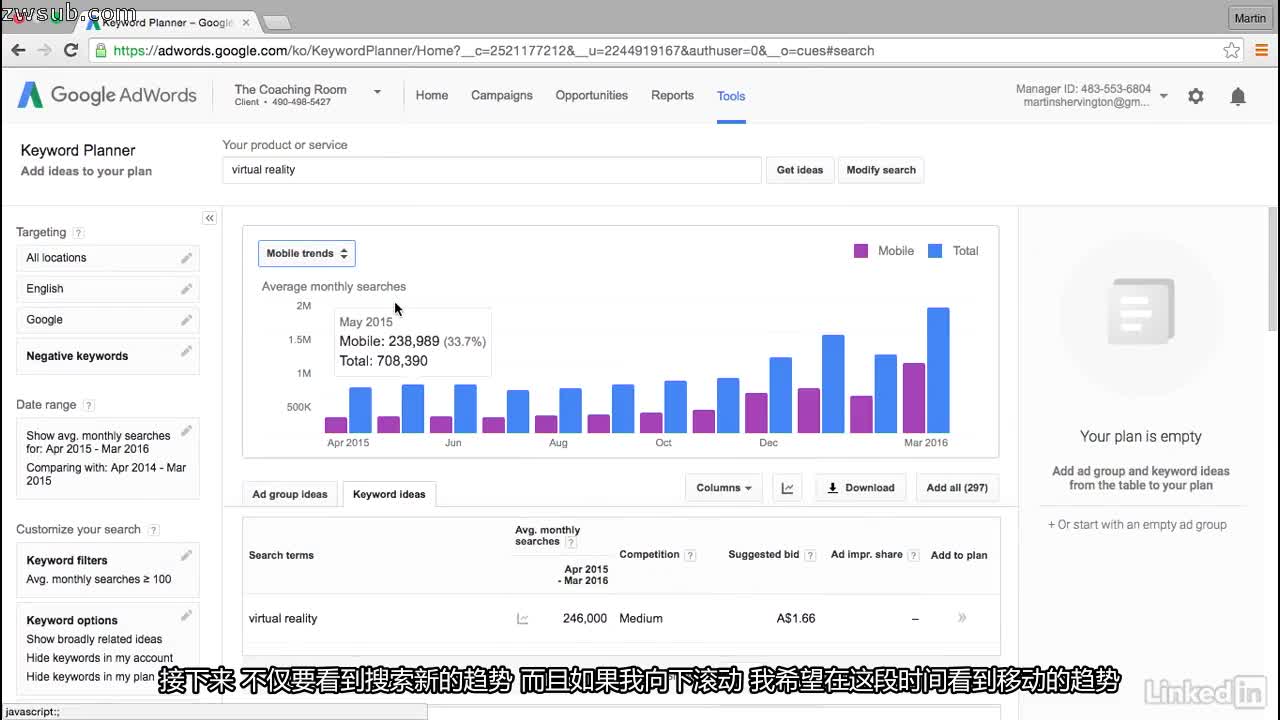Open the Reports menu item
This screenshot has height=720, width=1280.
(x=672, y=96)
